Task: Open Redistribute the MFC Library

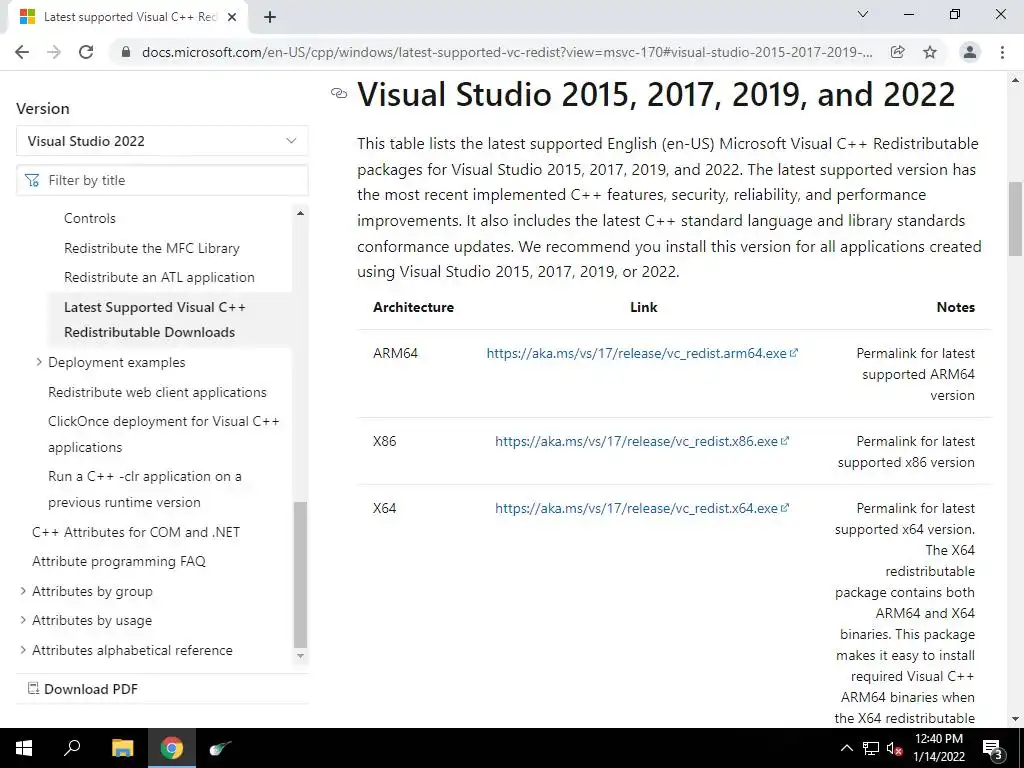Action: tap(152, 248)
